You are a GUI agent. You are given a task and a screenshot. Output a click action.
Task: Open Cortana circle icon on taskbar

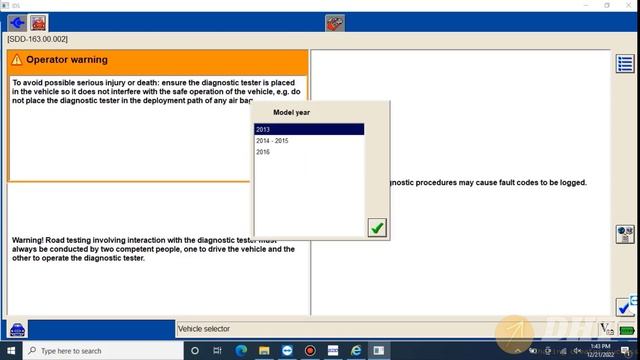click(195, 351)
